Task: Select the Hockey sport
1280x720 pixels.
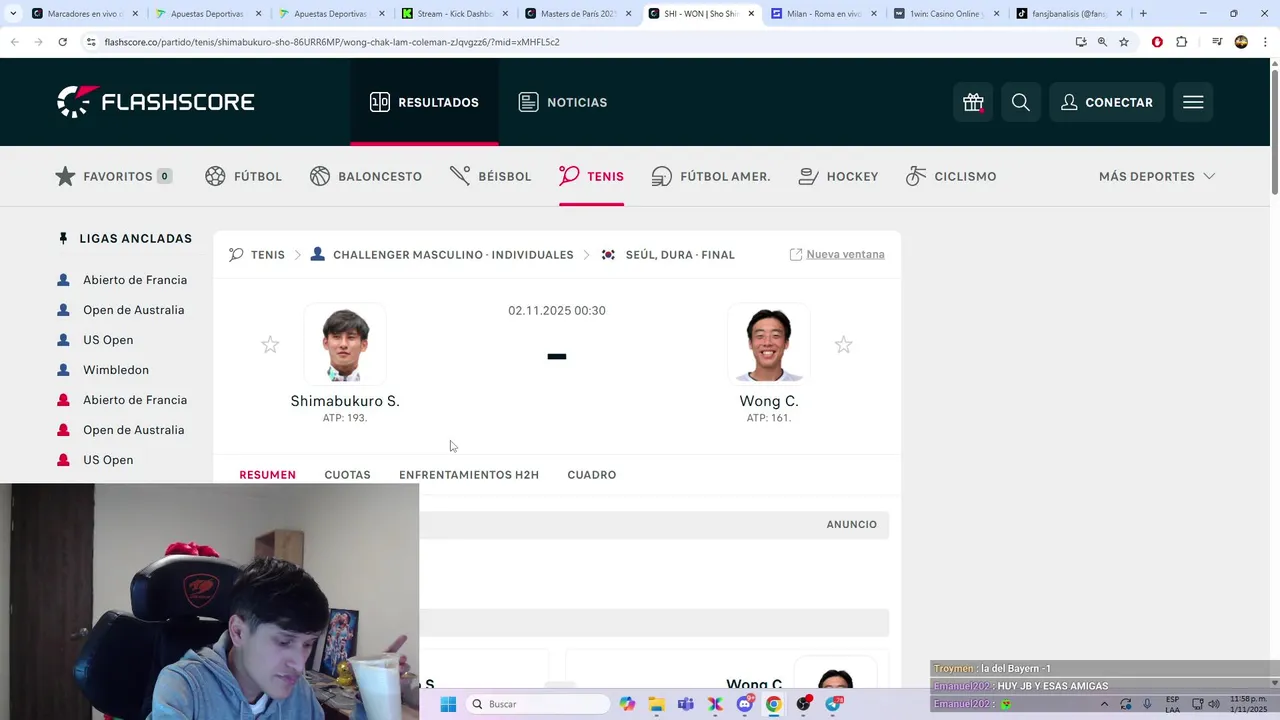Action: 838,176
